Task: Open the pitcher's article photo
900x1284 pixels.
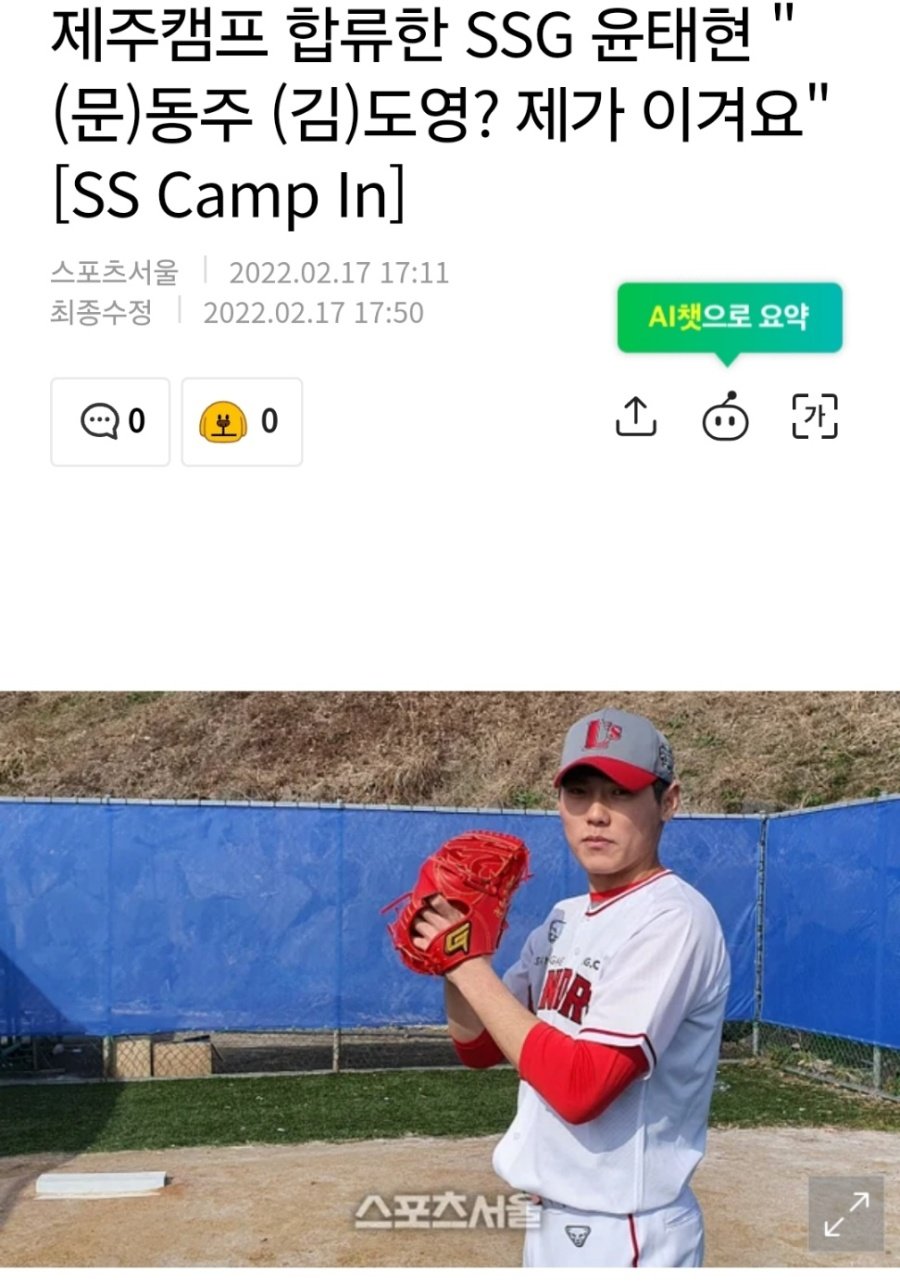Action: pyautogui.click(x=450, y=979)
